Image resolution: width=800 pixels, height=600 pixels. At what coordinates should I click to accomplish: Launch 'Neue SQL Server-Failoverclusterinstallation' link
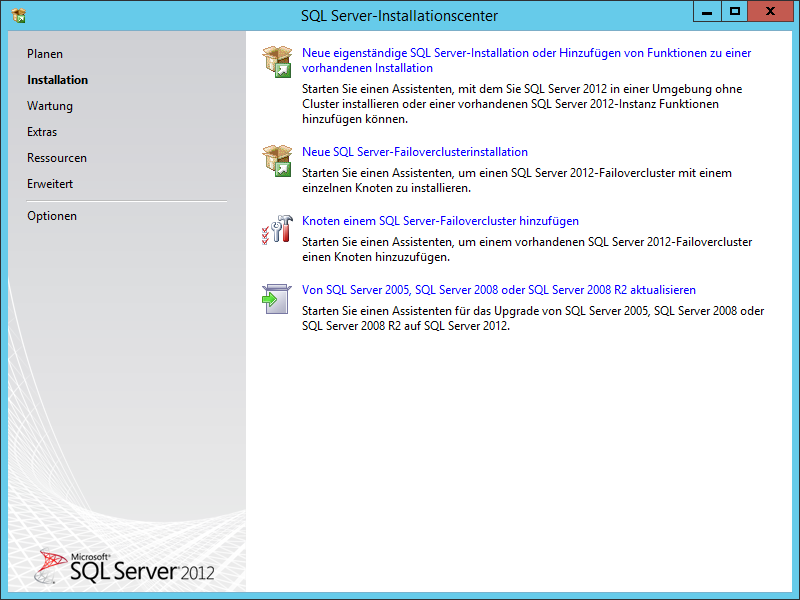click(x=415, y=152)
